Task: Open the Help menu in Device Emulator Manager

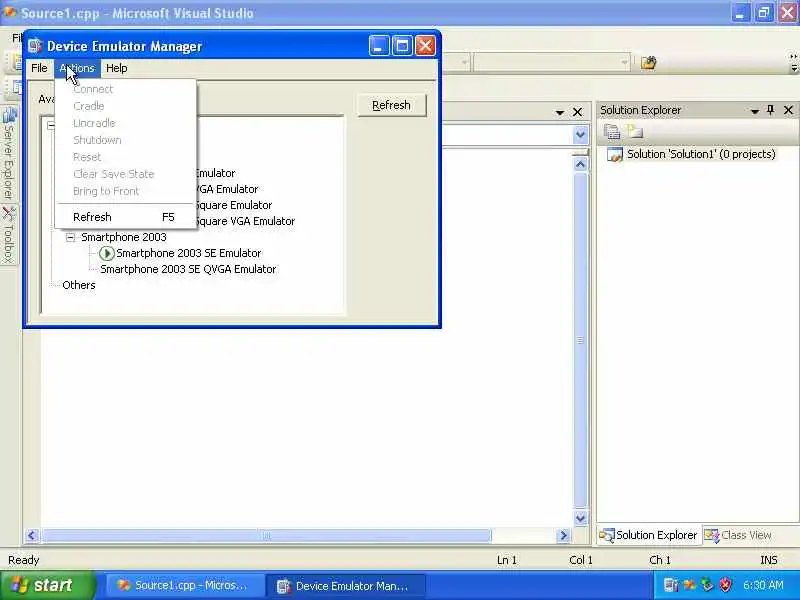Action: click(x=116, y=68)
